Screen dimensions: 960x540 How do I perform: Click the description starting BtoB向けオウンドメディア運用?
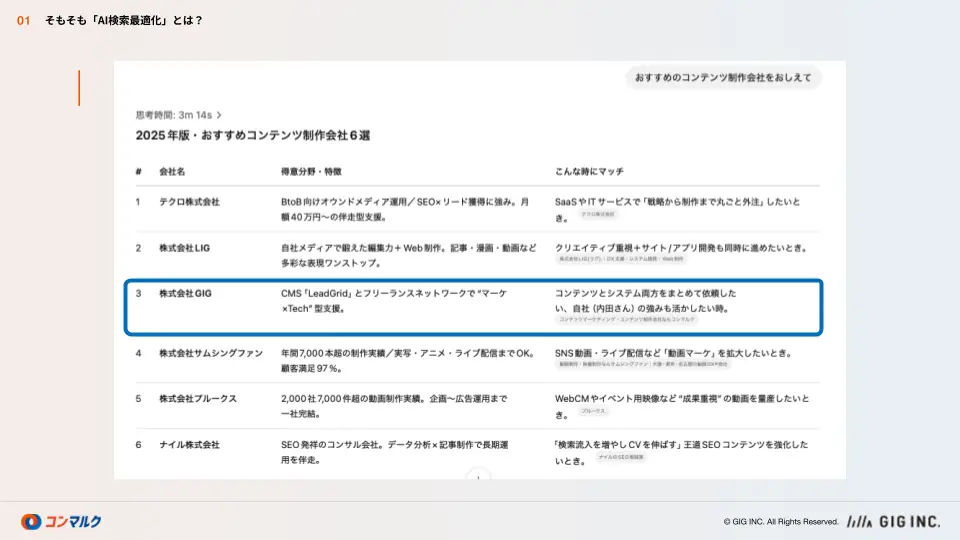405,209
